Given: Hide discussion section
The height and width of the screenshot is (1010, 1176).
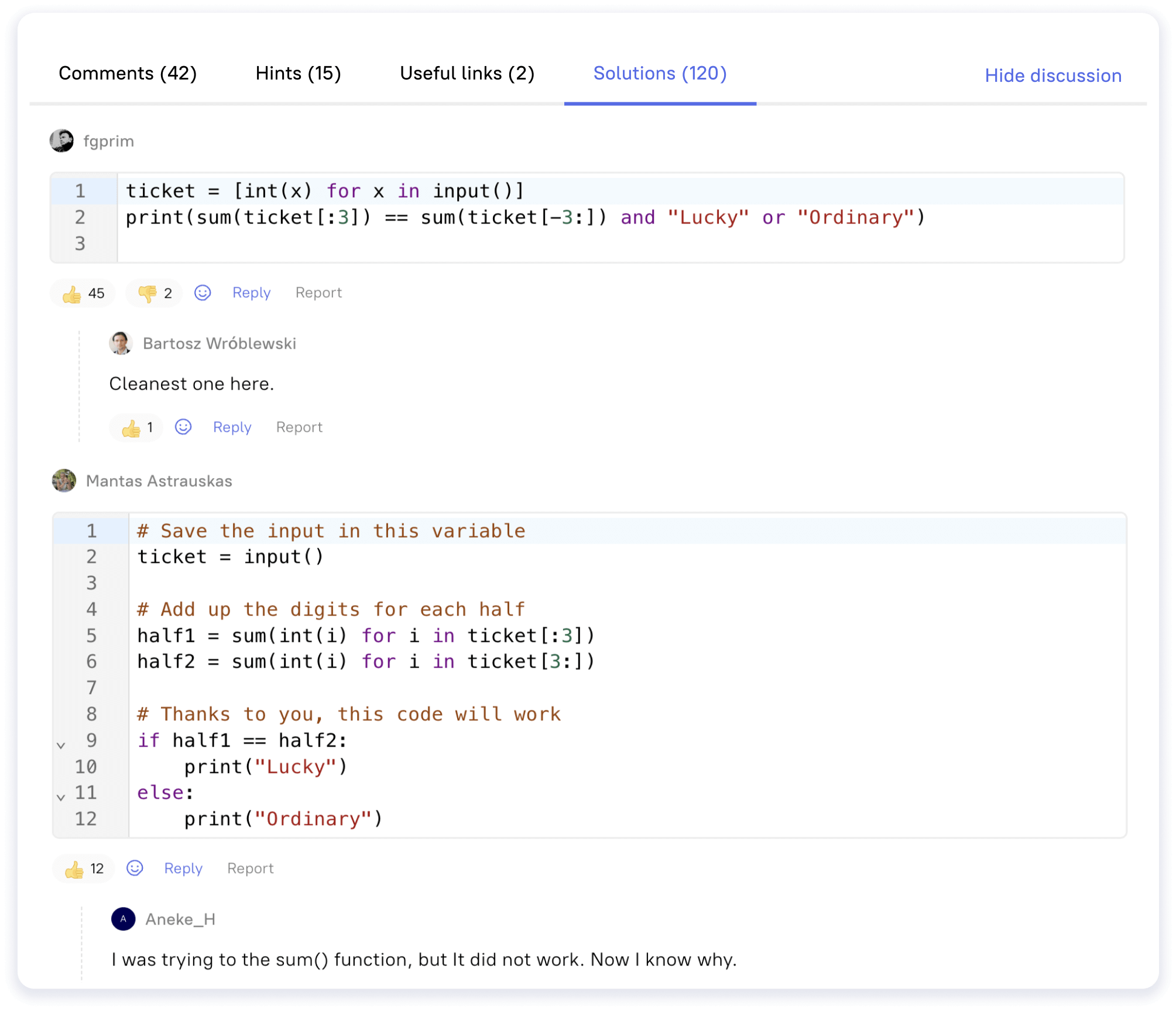Looking at the screenshot, I should tap(1052, 75).
